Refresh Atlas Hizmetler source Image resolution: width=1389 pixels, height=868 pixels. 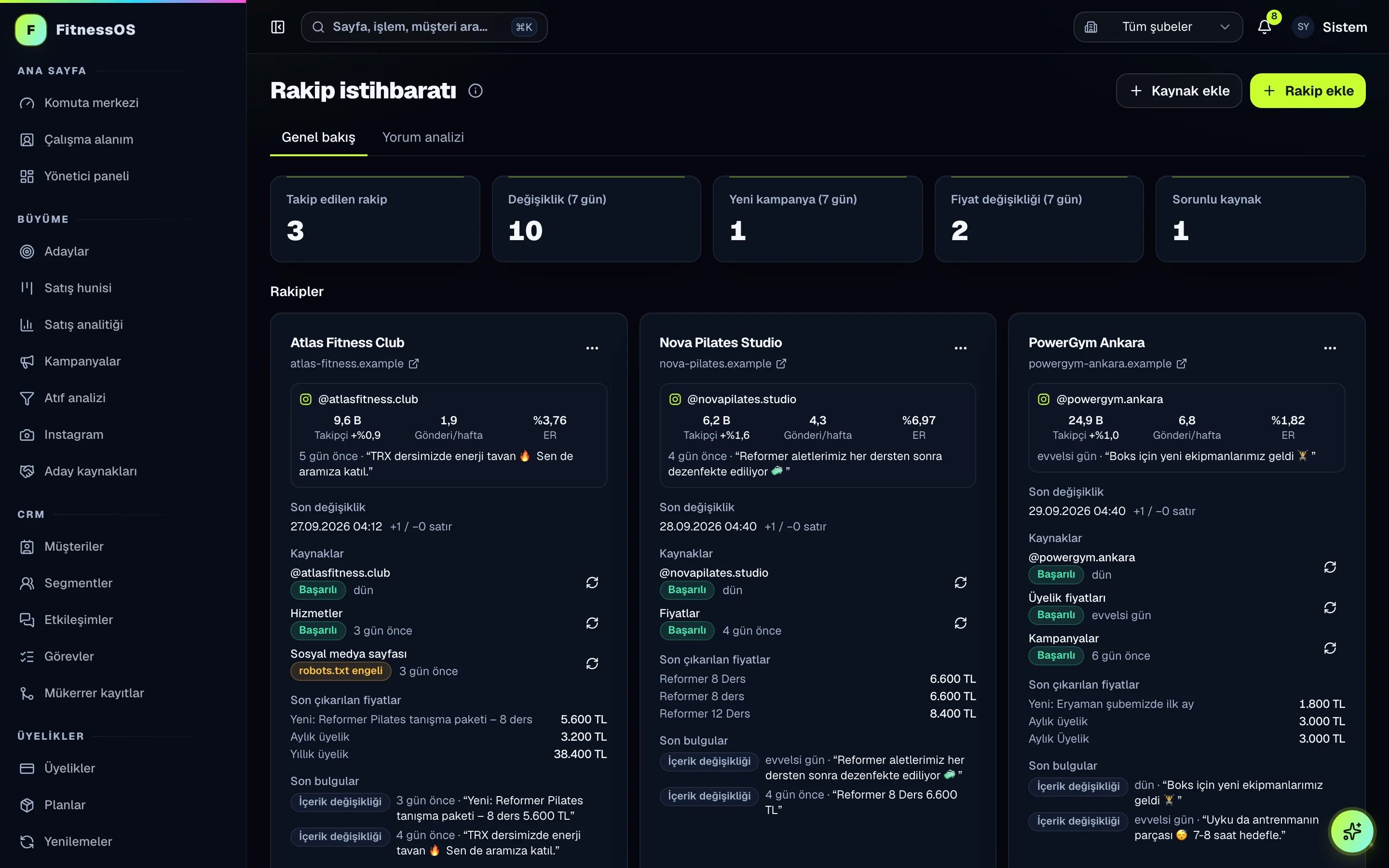(592, 624)
